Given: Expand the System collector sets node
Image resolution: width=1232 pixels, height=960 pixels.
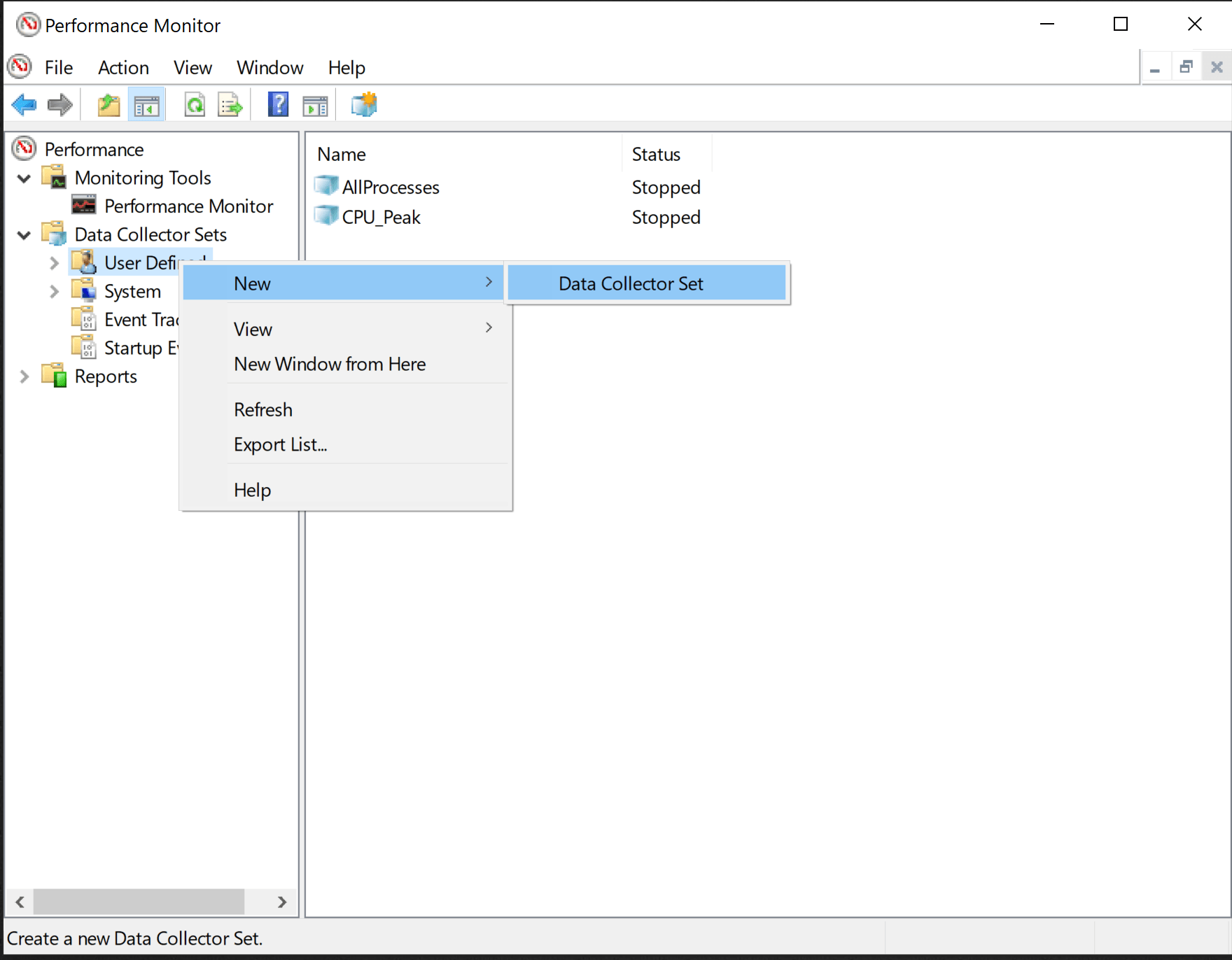Looking at the screenshot, I should click(55, 292).
